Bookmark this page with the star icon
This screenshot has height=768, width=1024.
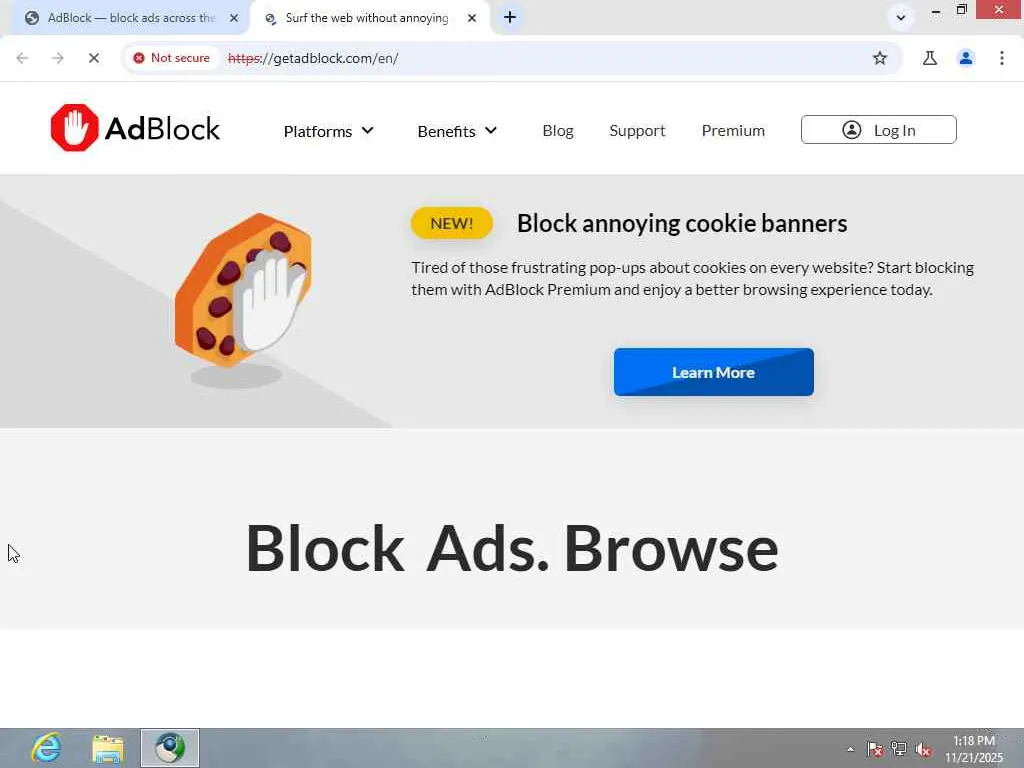[880, 58]
